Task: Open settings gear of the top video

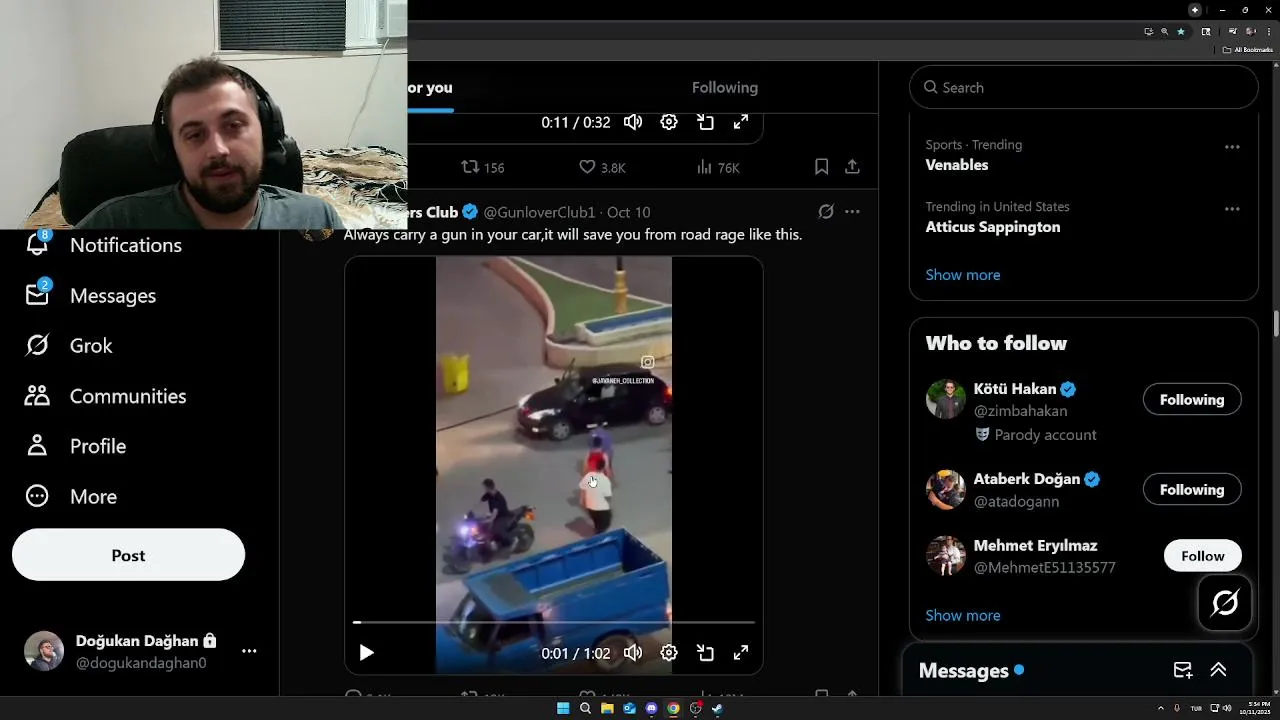Action: pos(669,122)
